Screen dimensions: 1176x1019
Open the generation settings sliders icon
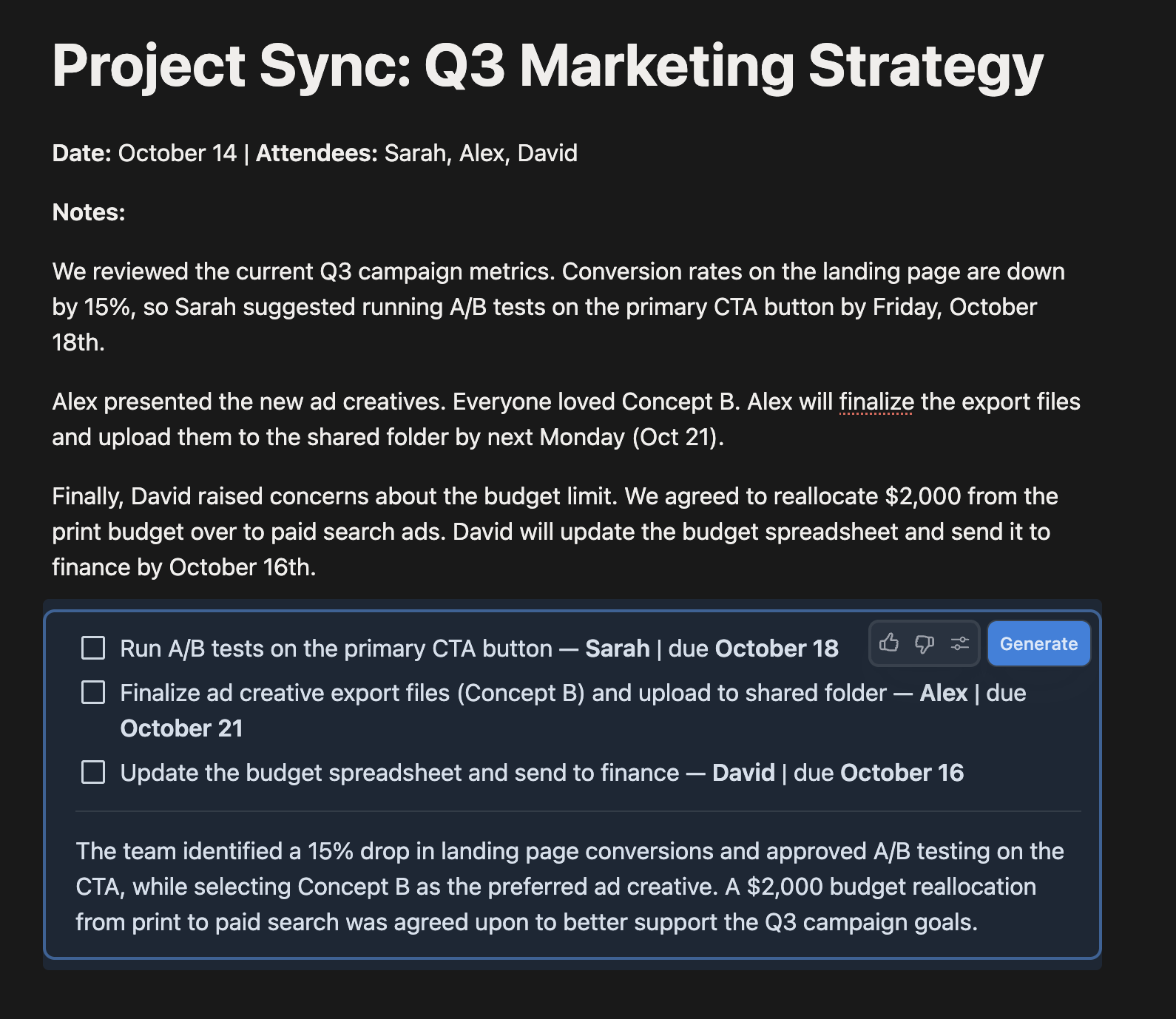click(960, 643)
